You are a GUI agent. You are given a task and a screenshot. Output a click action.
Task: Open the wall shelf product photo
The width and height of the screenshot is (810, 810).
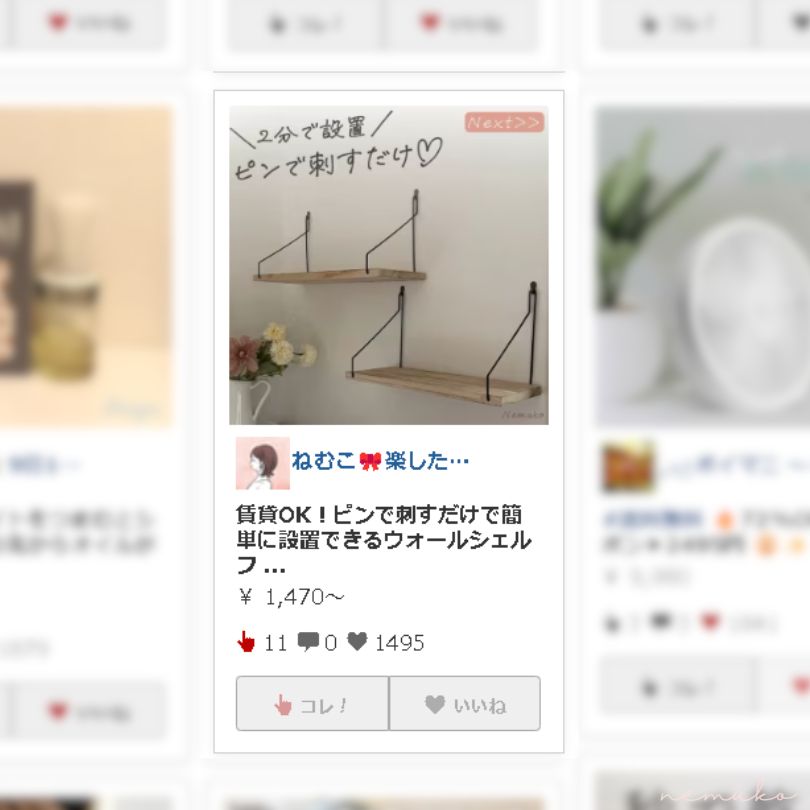[x=389, y=265]
